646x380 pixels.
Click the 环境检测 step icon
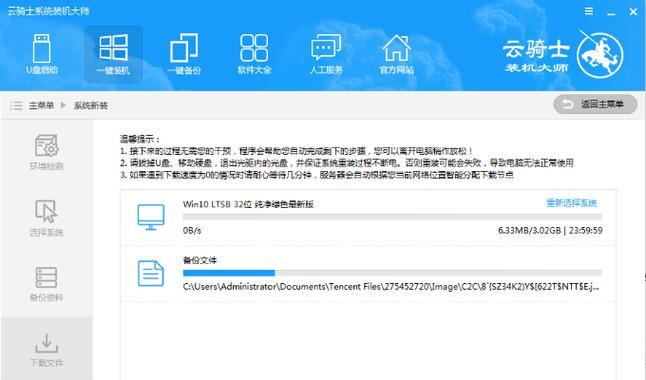click(47, 145)
